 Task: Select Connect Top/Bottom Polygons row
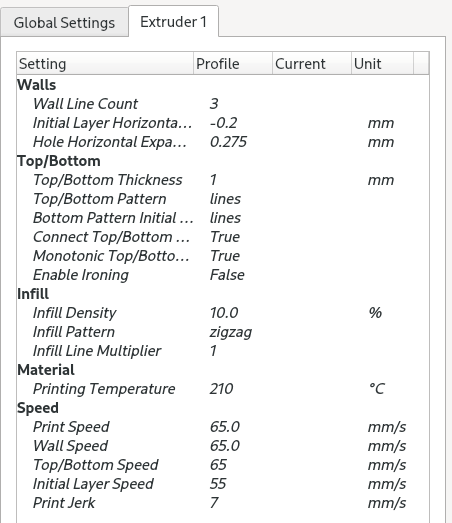223,237
